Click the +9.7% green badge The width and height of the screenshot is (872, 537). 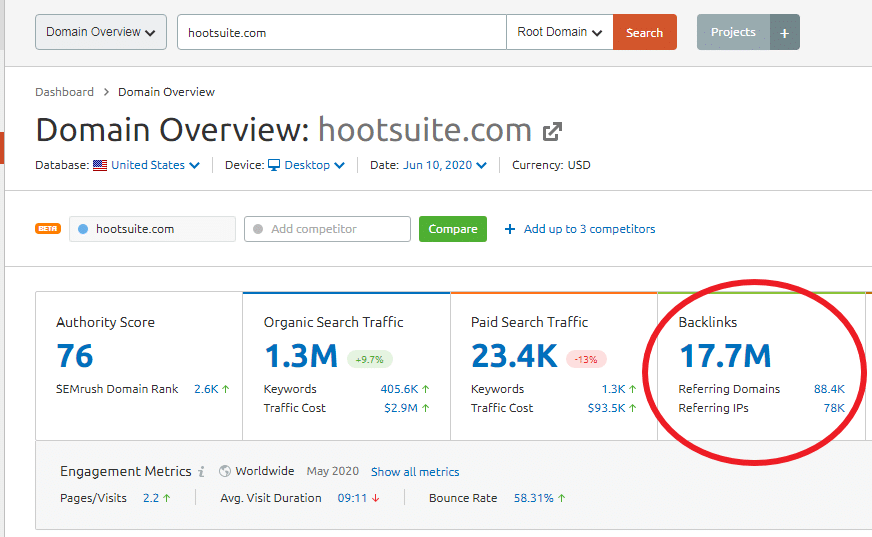click(370, 360)
